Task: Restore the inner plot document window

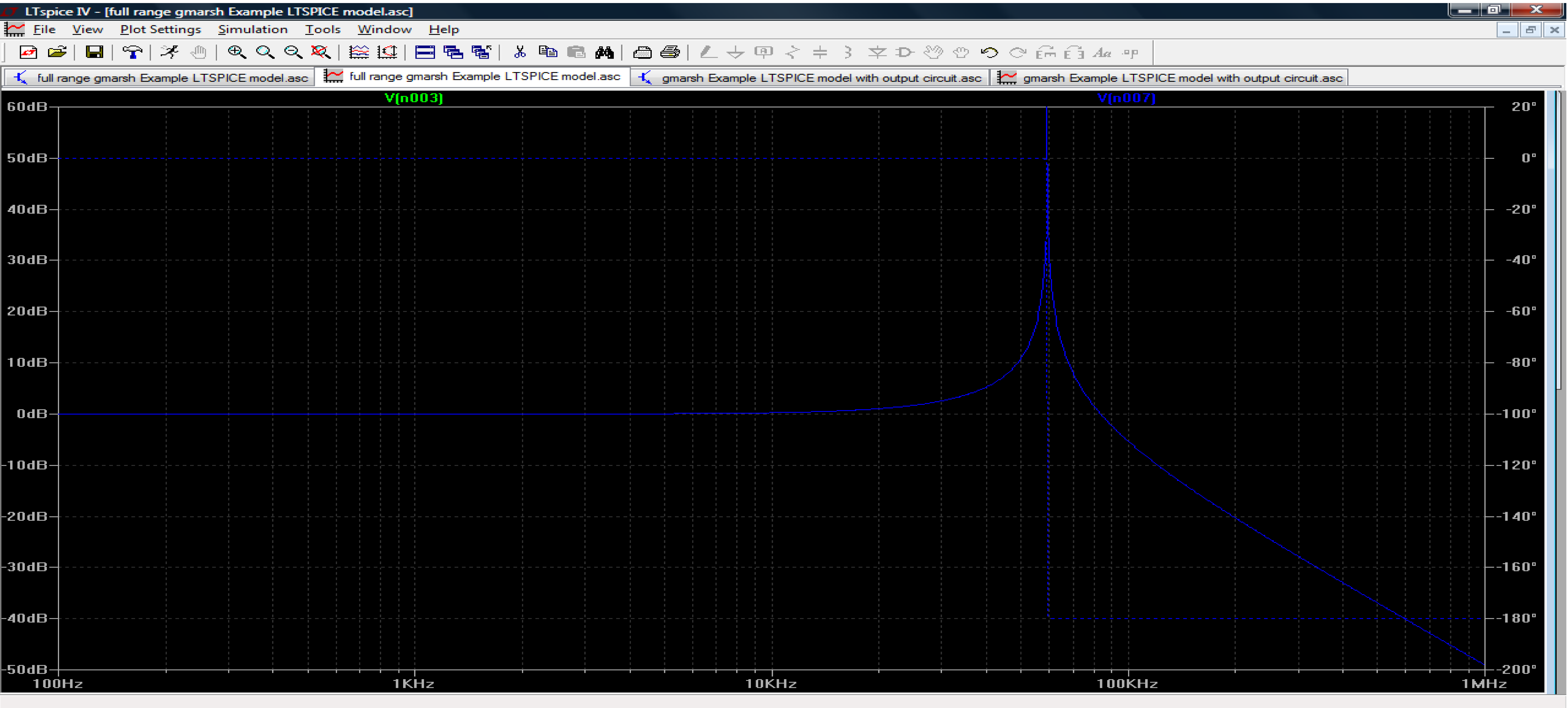Action: (x=1530, y=30)
